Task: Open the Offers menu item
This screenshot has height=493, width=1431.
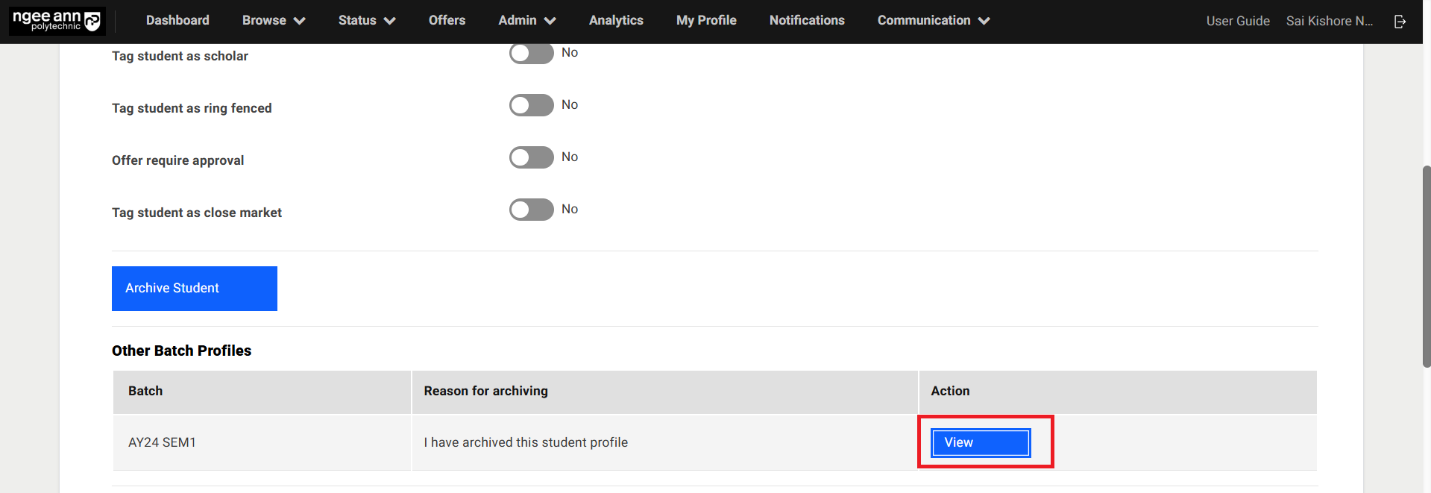Action: pos(447,21)
